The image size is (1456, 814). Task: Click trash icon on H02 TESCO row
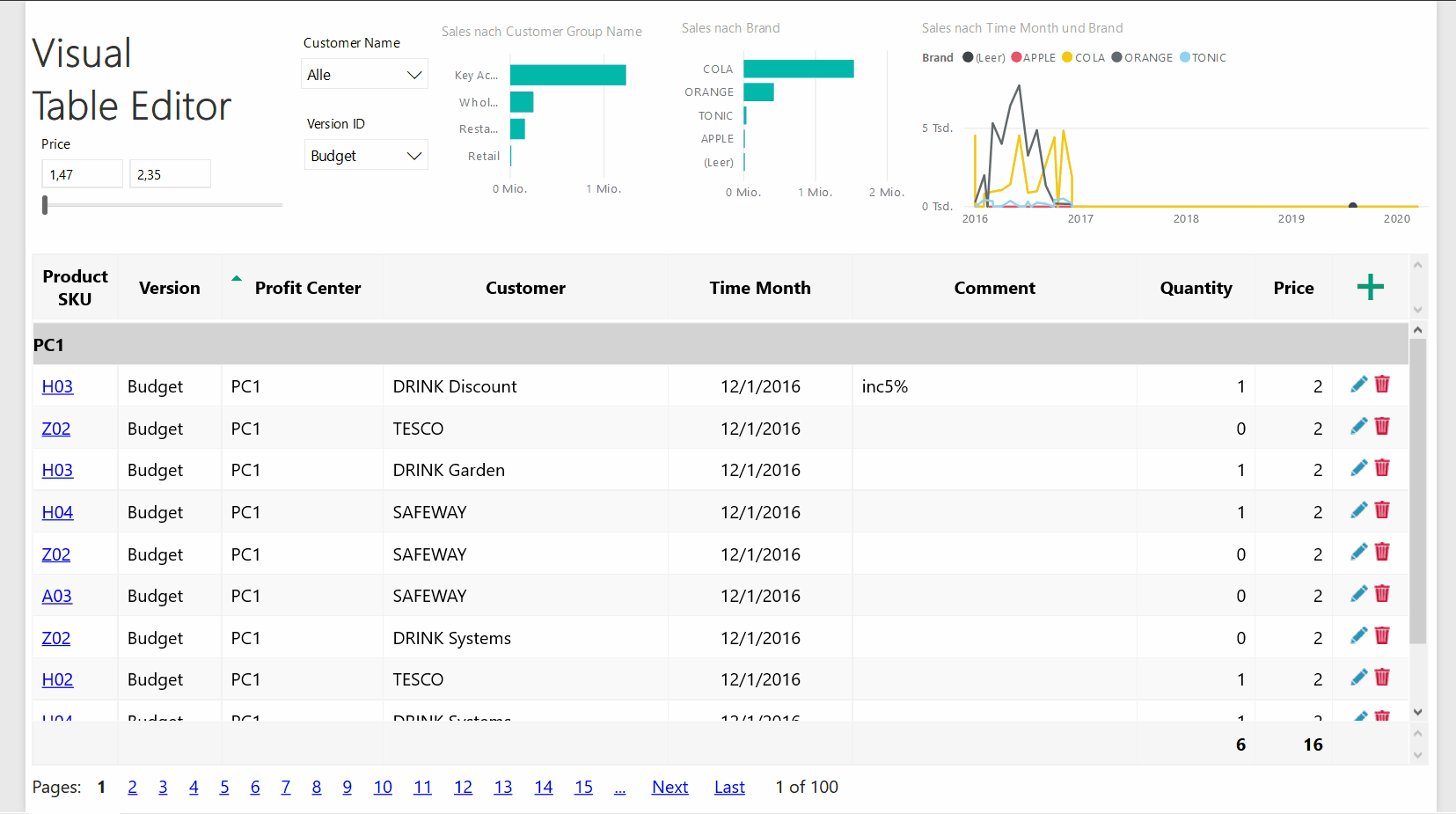tap(1382, 678)
